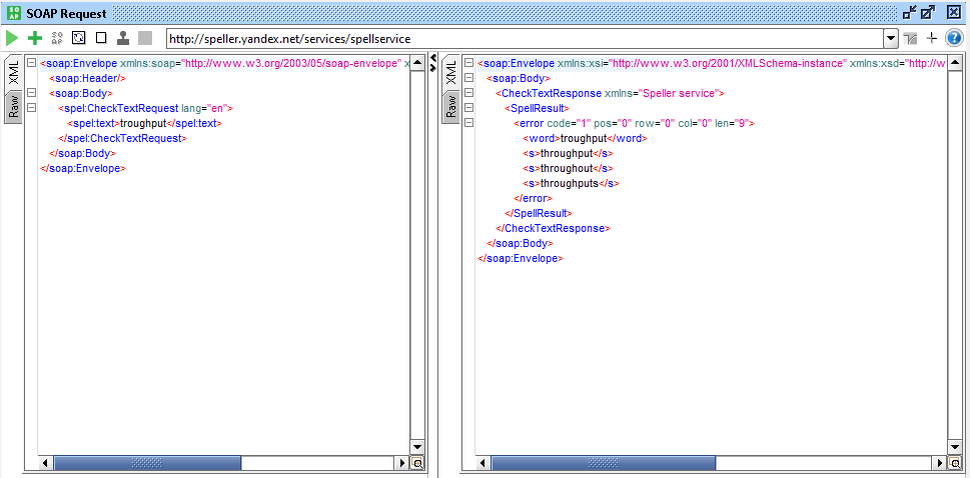The width and height of the screenshot is (970, 478).
Task: Collapse soap:Envelope node in request pane
Action: point(31,62)
